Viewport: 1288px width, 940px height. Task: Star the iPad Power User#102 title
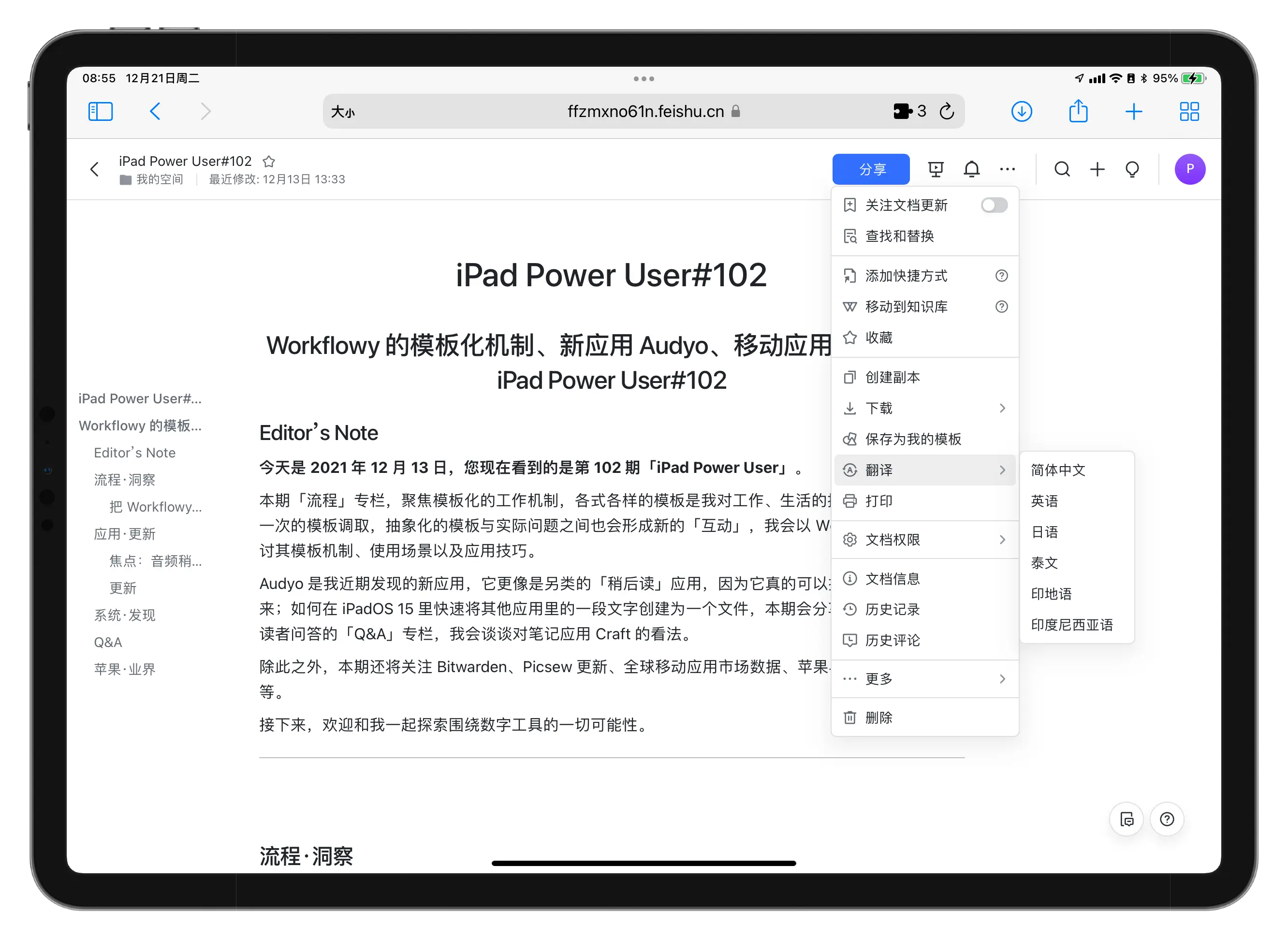click(x=269, y=161)
